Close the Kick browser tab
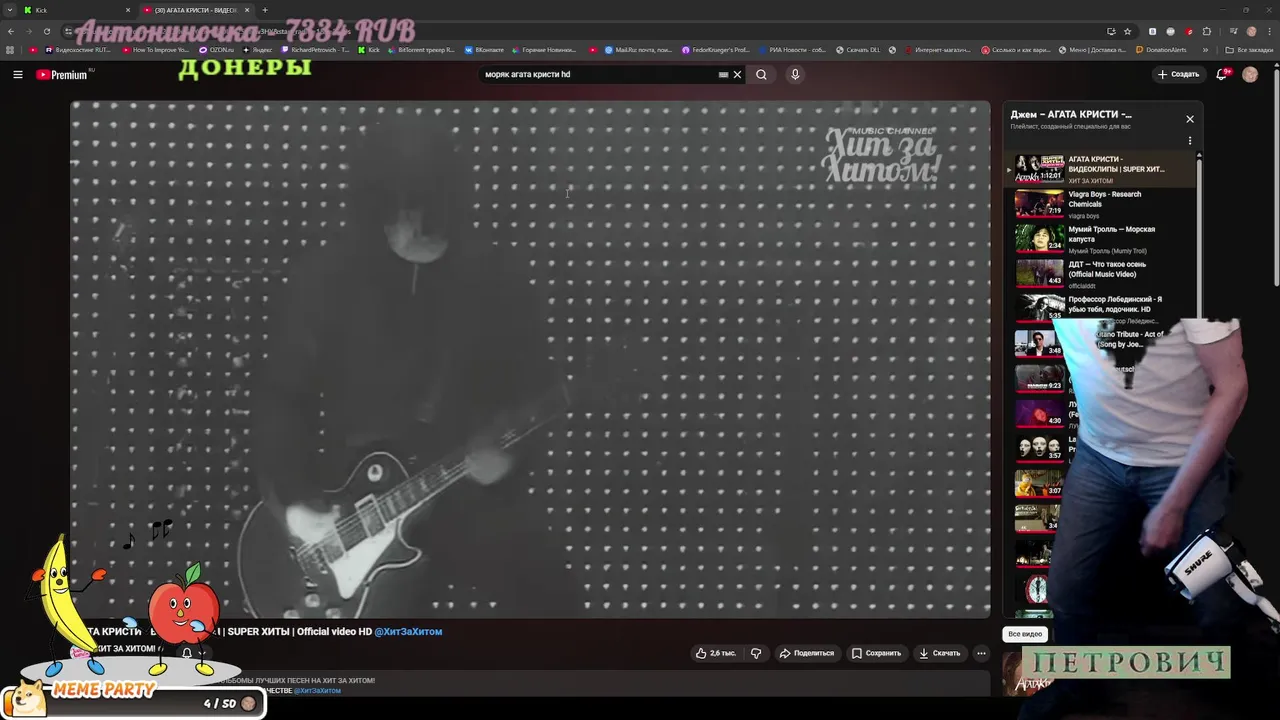Screen dimensions: 1280x720 point(128,10)
